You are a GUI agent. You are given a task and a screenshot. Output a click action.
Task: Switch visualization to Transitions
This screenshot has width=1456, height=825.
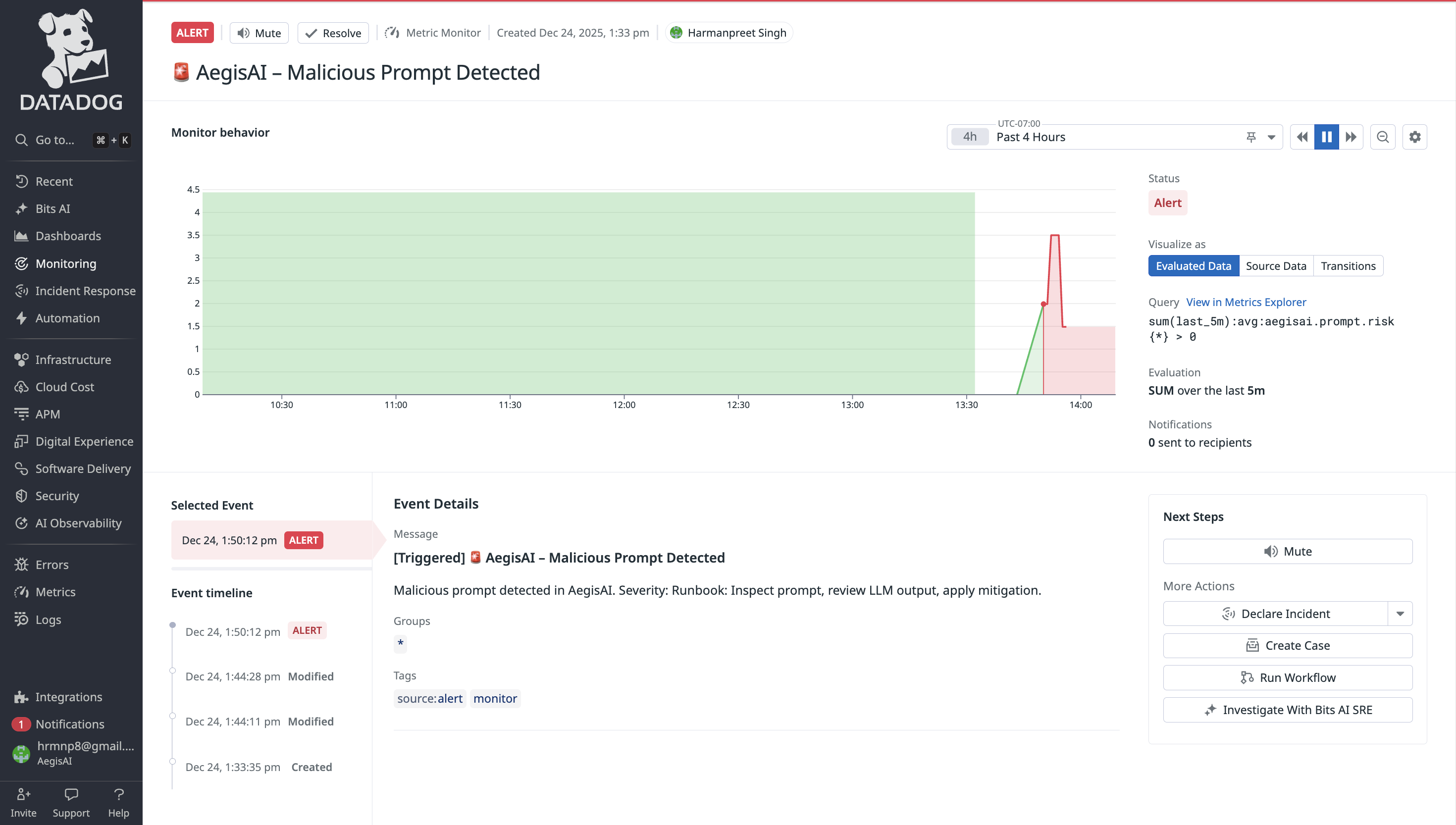tap(1348, 266)
